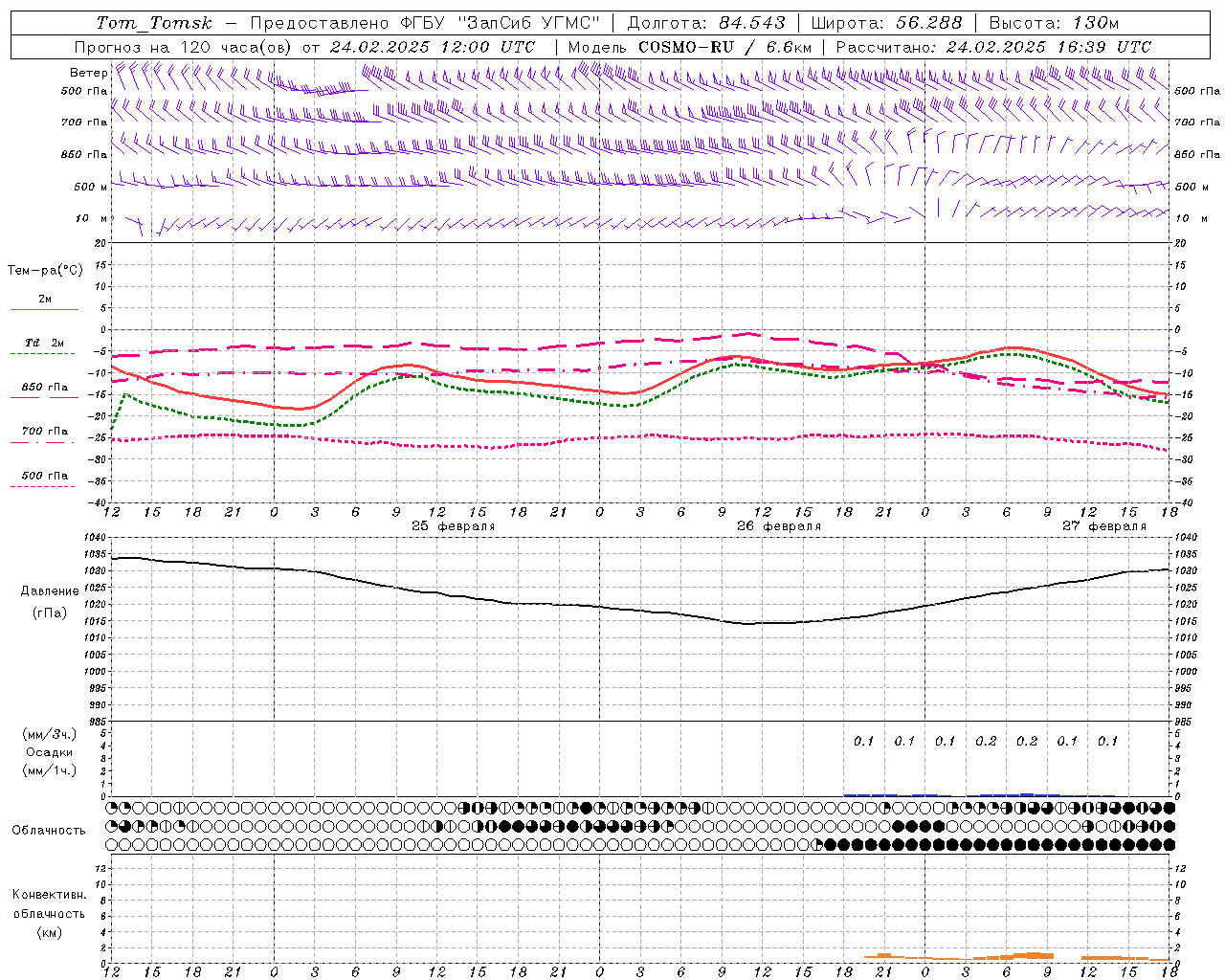Click the black pressure curve
The width and height of the screenshot is (1225, 980).
click(x=639, y=610)
